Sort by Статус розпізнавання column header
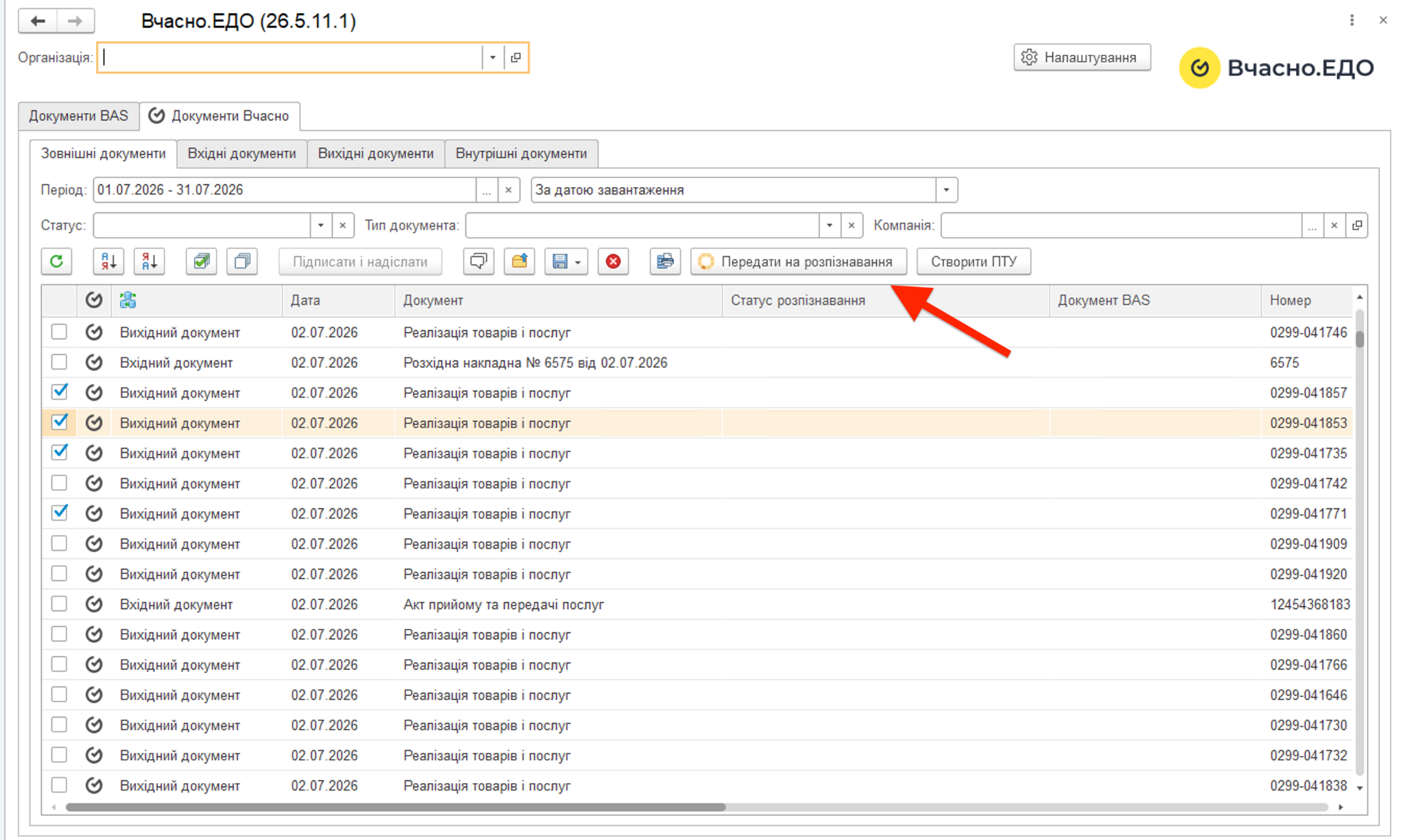This screenshot has width=1405, height=840. pos(885,300)
